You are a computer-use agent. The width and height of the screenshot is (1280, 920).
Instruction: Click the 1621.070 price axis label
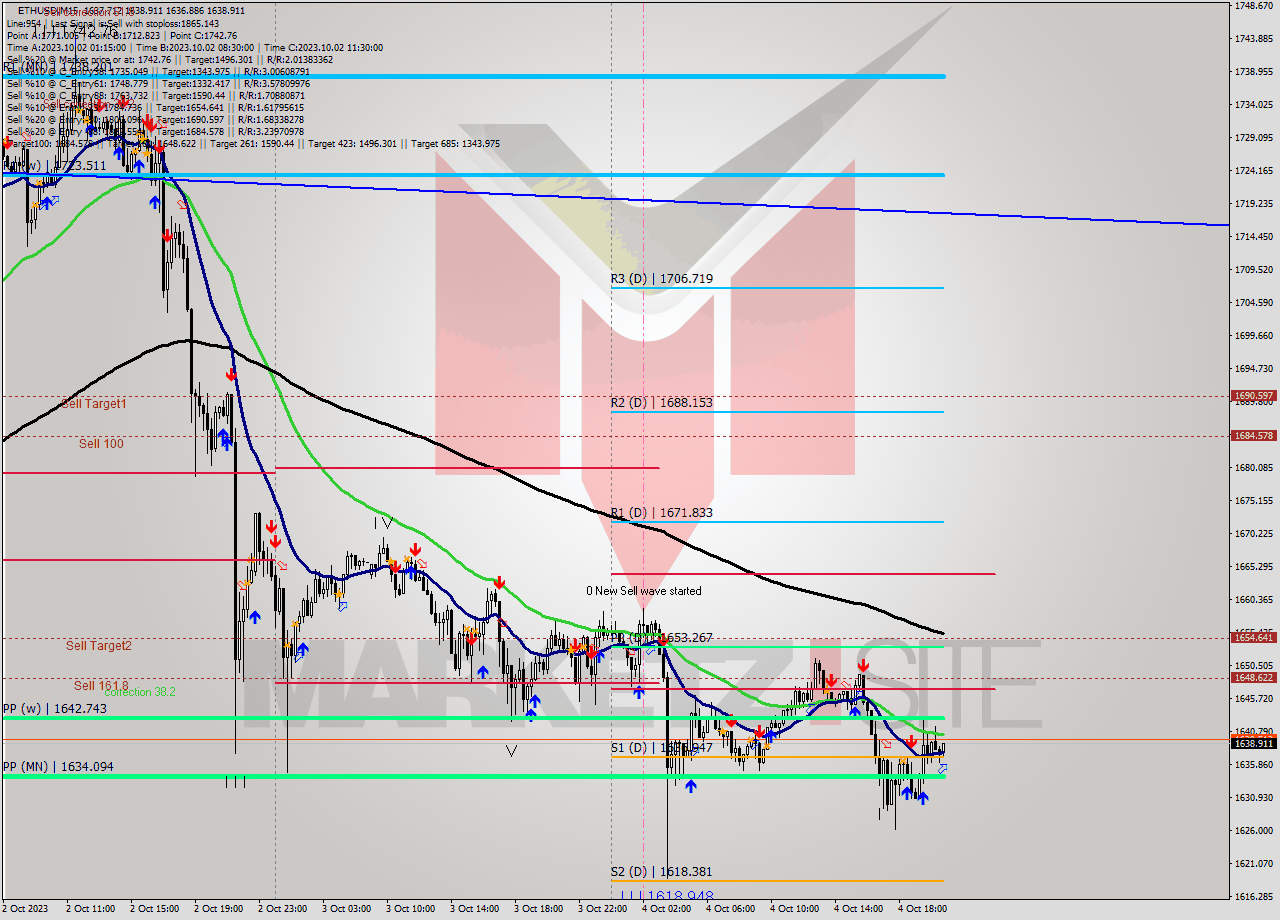pyautogui.click(x=1253, y=864)
